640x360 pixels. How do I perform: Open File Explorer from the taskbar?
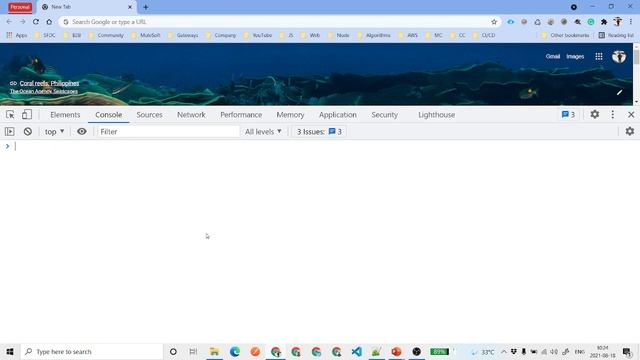[214, 351]
